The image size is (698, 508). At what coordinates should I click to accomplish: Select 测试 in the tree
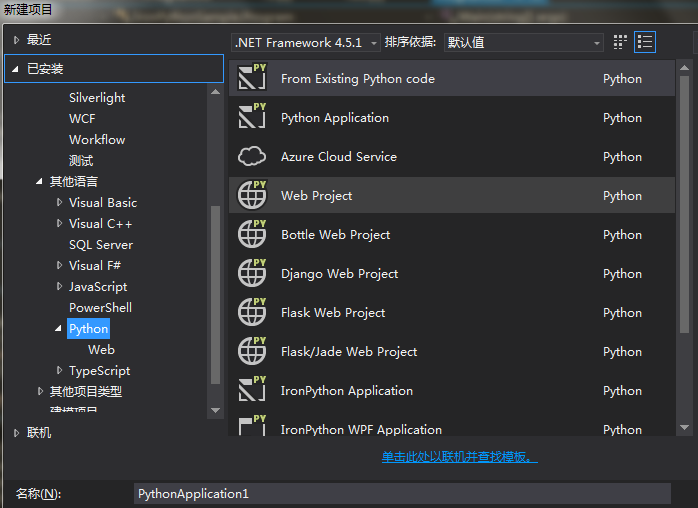(81, 161)
